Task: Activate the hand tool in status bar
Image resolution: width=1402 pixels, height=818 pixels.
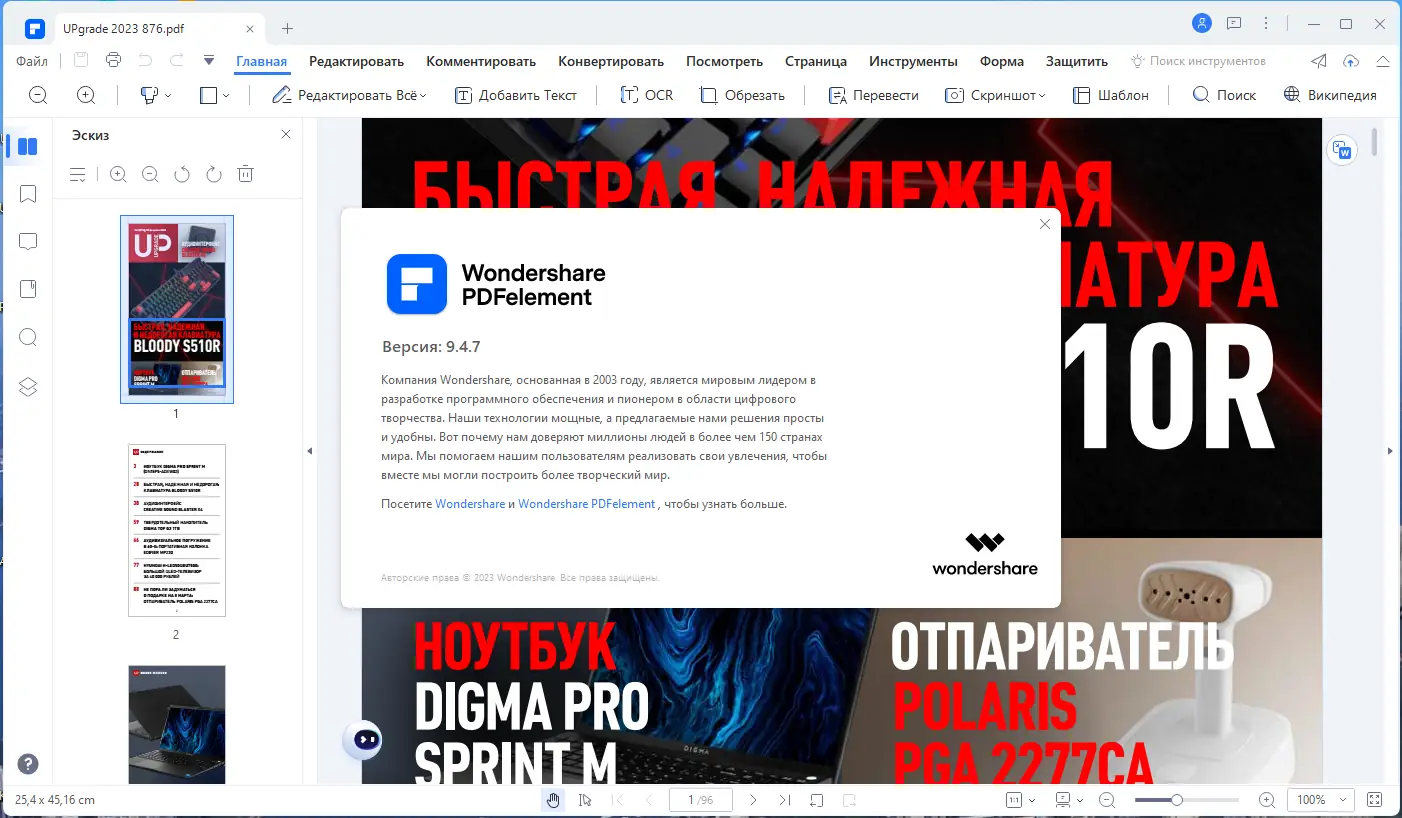Action: tap(553, 800)
